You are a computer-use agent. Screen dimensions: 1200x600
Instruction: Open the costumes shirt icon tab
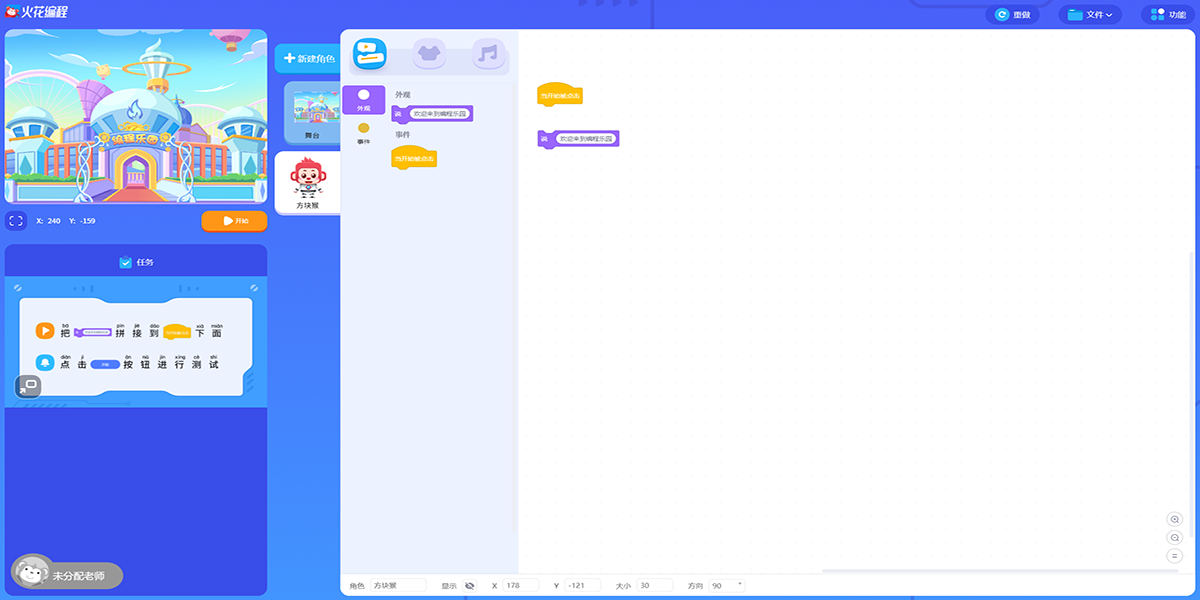(429, 53)
